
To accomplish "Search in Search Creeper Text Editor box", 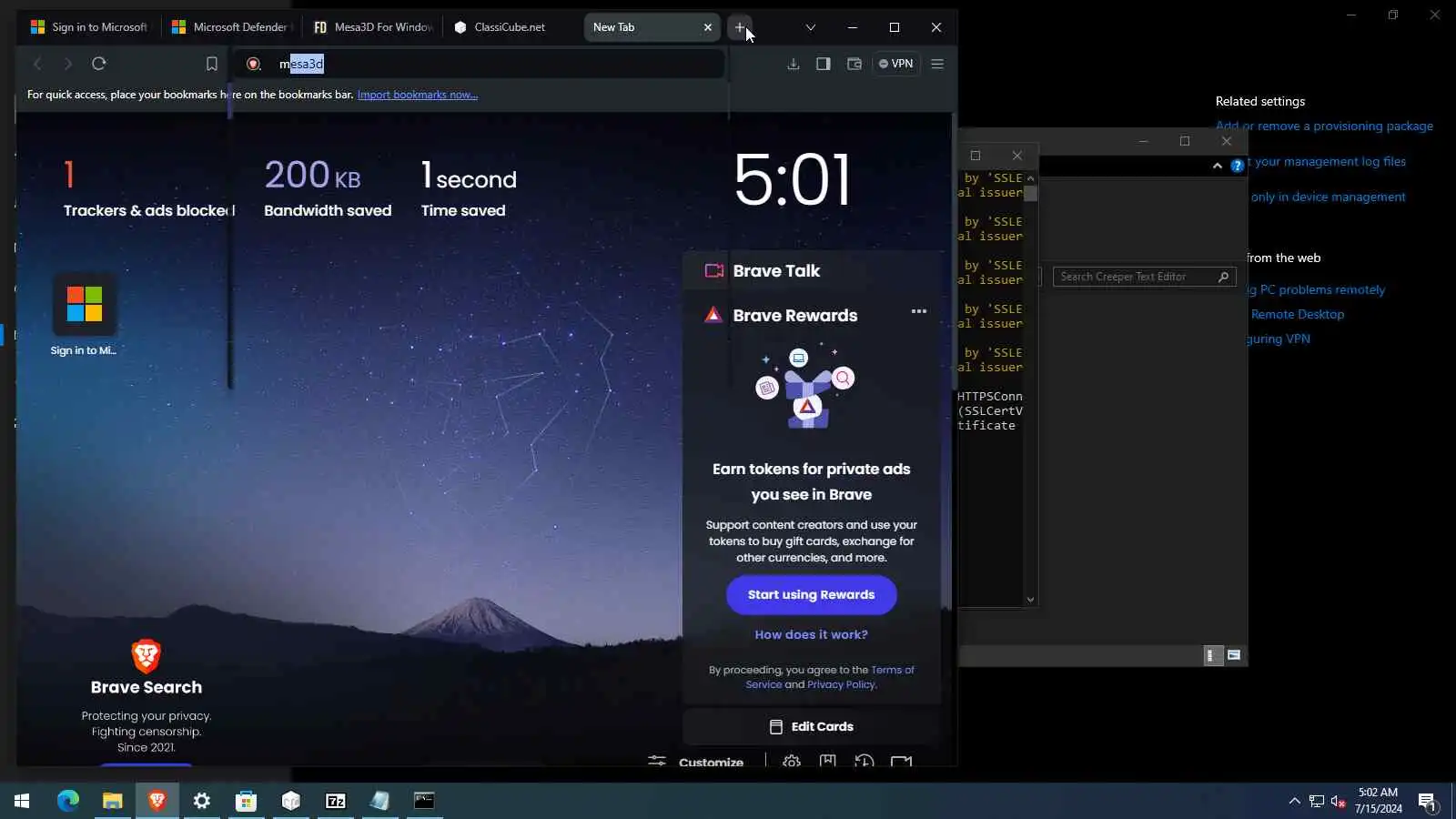I will [1144, 277].
